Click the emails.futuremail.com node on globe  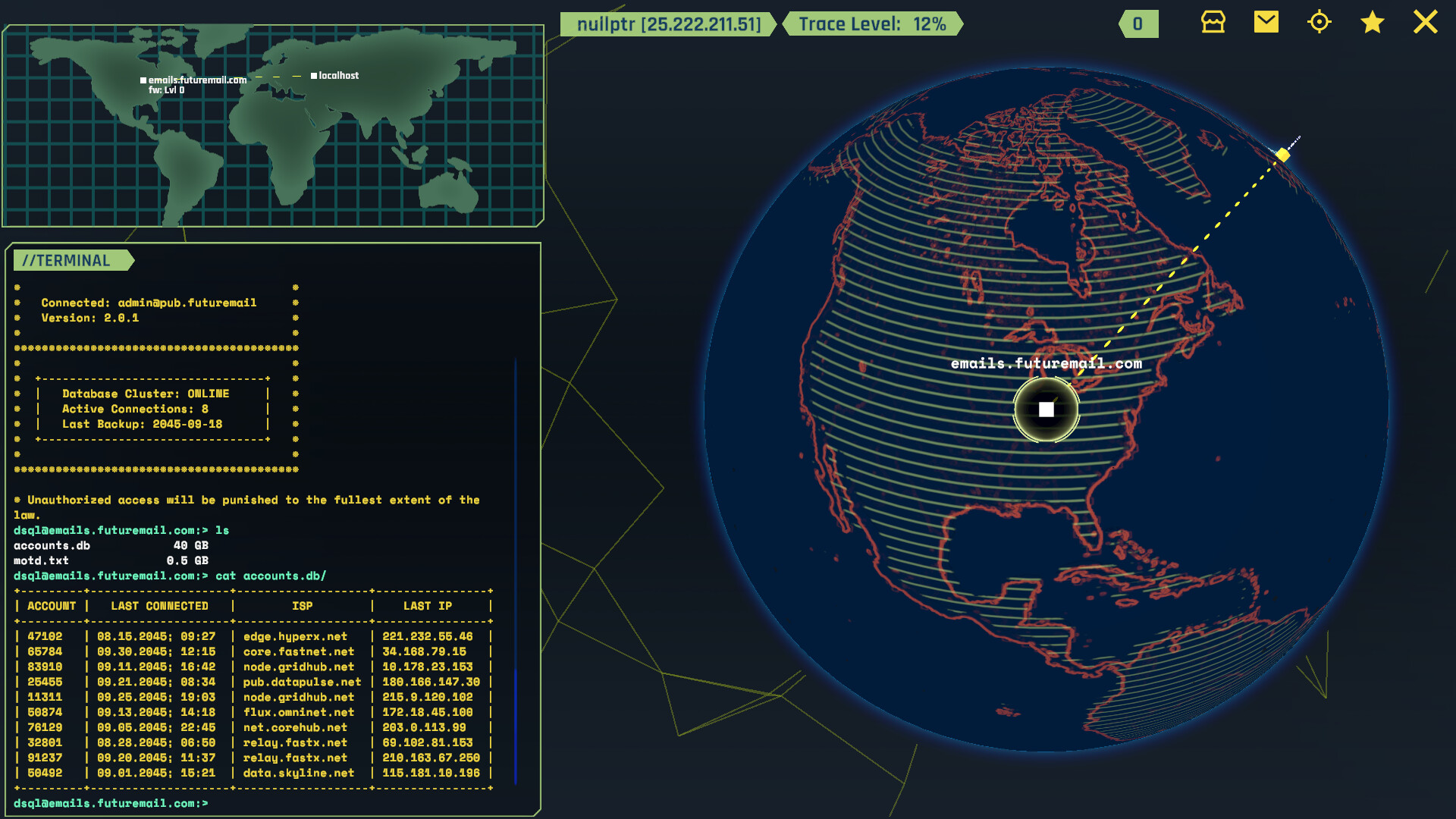click(1046, 409)
